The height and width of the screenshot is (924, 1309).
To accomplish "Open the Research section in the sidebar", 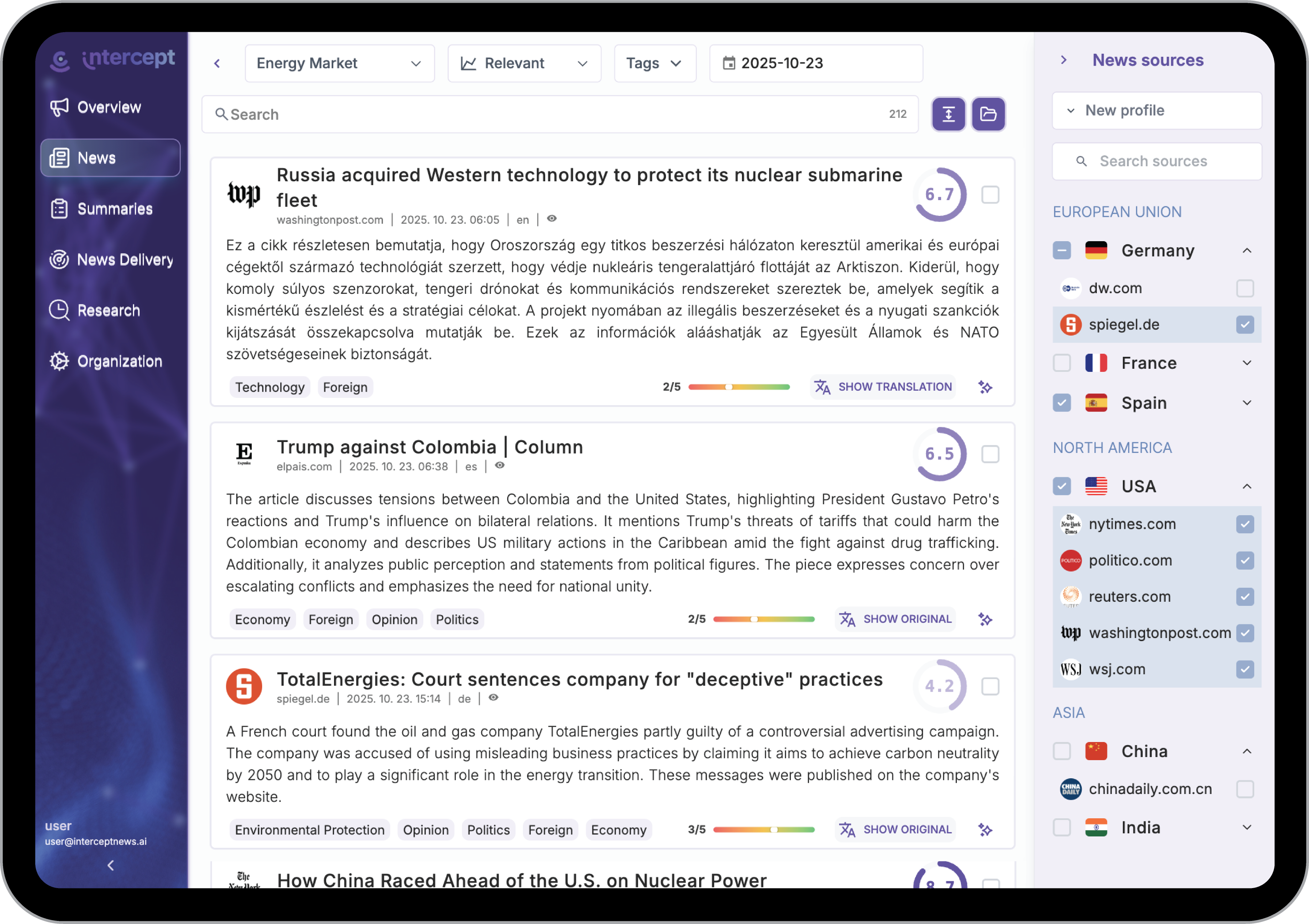I will [x=108, y=311].
